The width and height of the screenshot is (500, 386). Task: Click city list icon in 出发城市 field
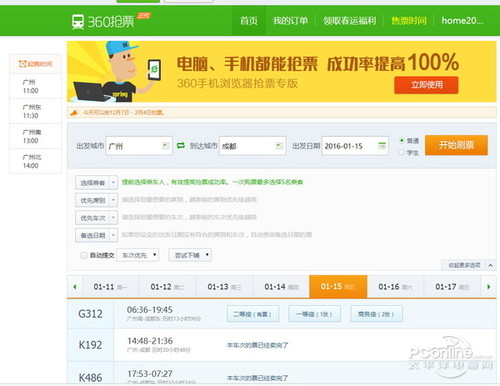[x=166, y=146]
